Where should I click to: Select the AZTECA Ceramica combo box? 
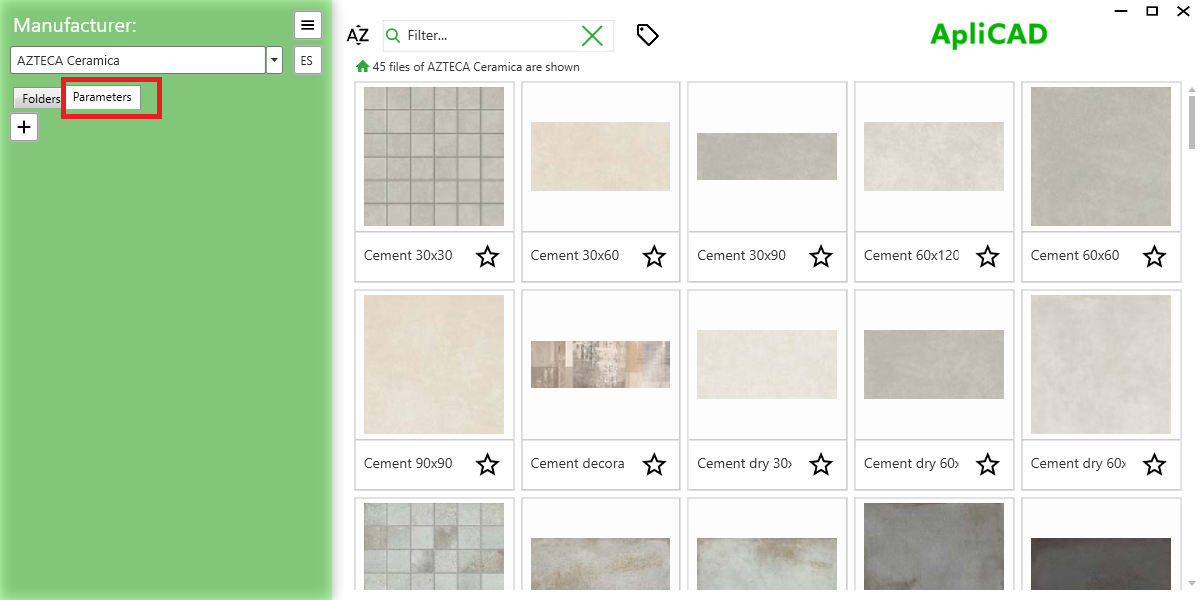point(138,60)
